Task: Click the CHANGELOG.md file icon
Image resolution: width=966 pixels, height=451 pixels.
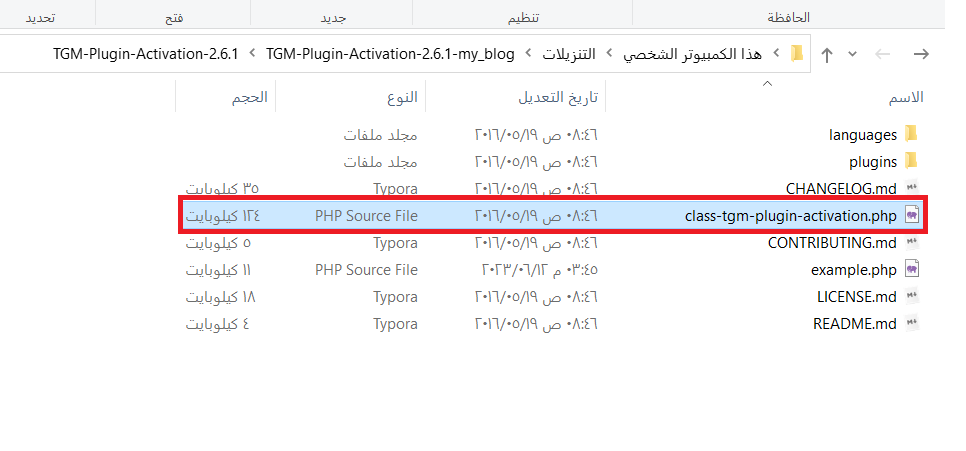Action: click(x=911, y=188)
